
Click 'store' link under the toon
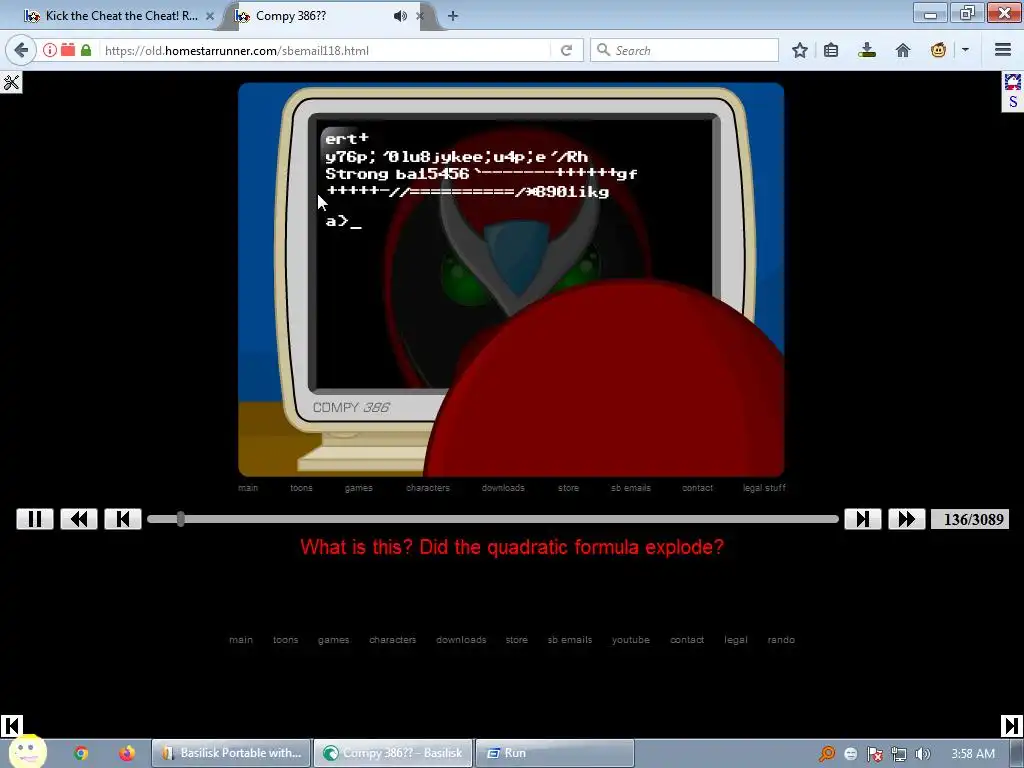click(x=568, y=488)
